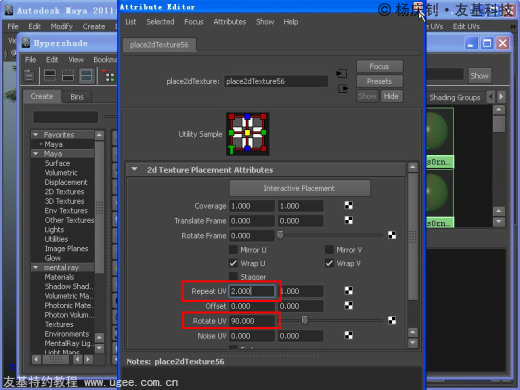The width and height of the screenshot is (520, 390).
Task: Select the place2dTexture56 tab
Action: pyautogui.click(x=159, y=45)
